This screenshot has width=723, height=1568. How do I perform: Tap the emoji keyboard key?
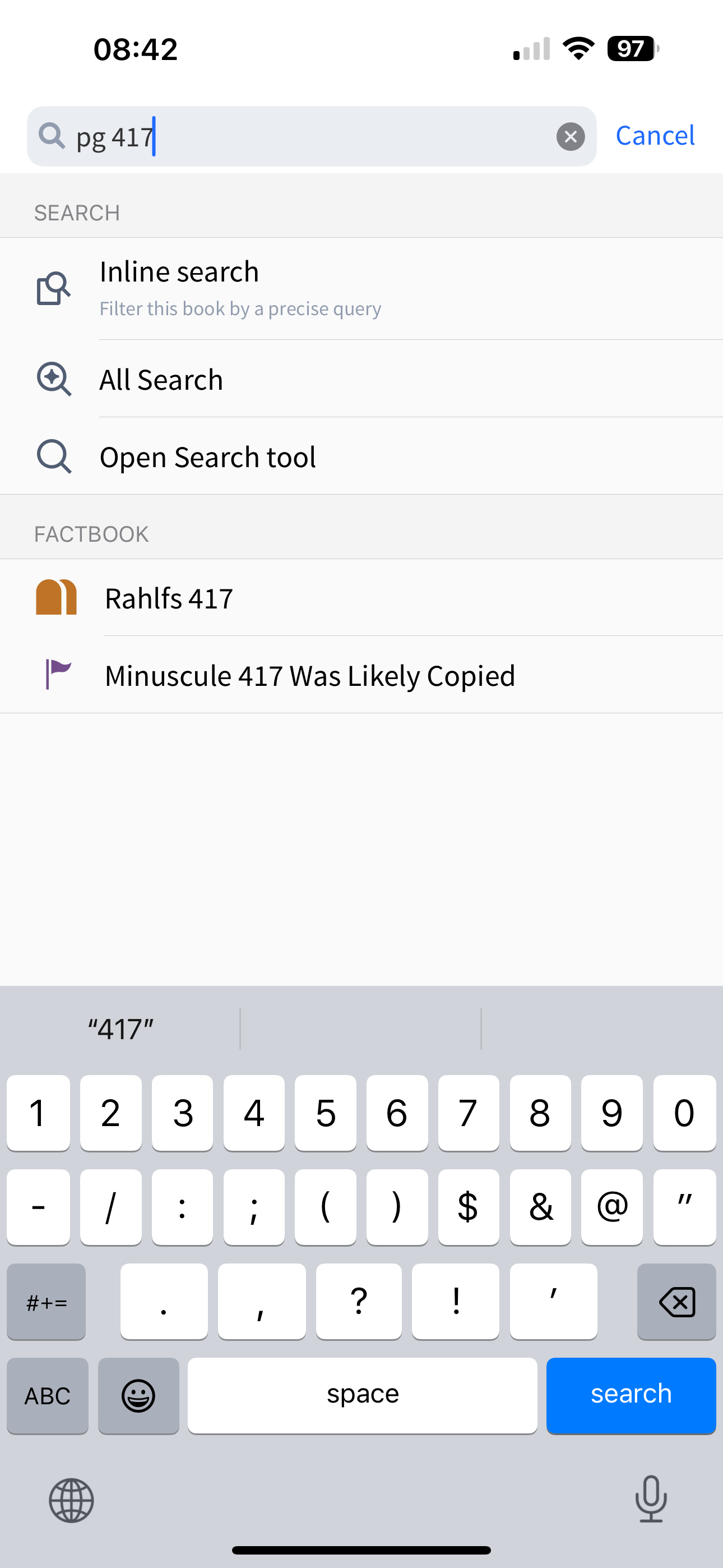[x=139, y=1395]
